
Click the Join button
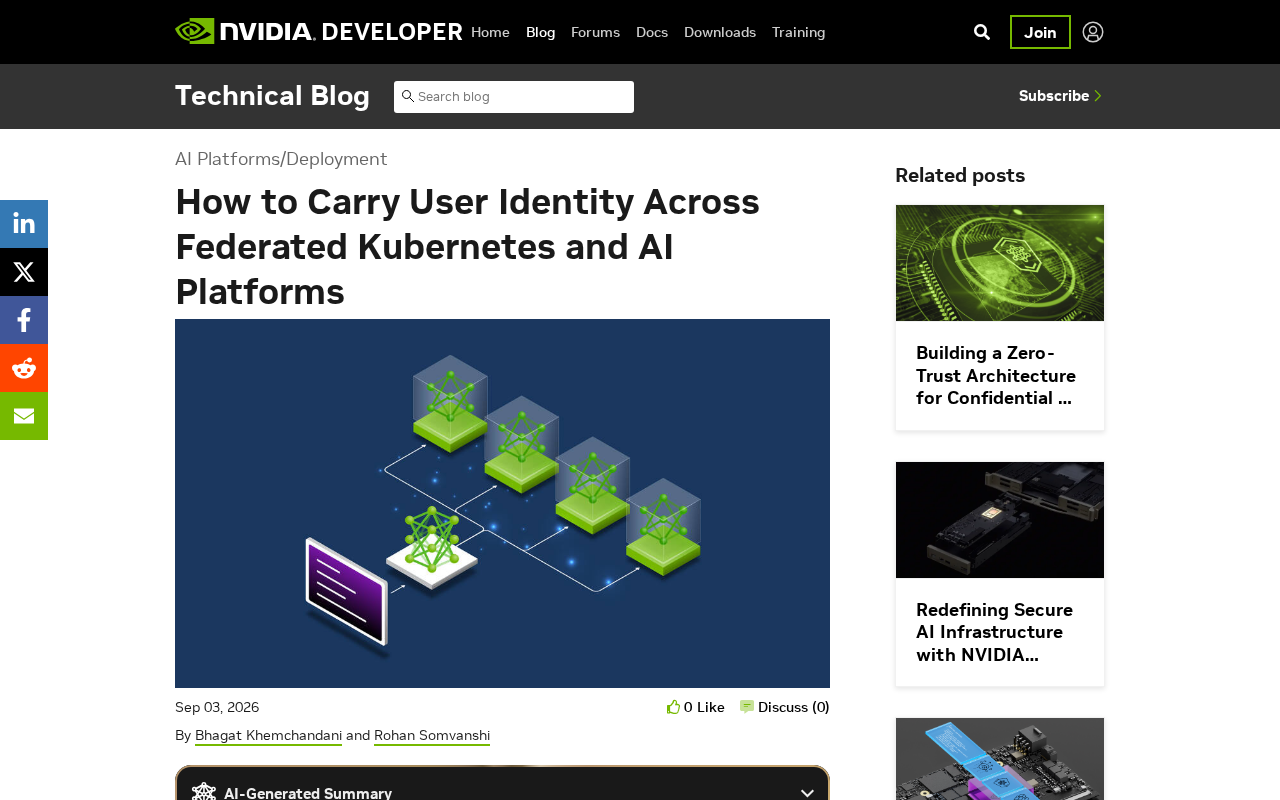[x=1040, y=32]
